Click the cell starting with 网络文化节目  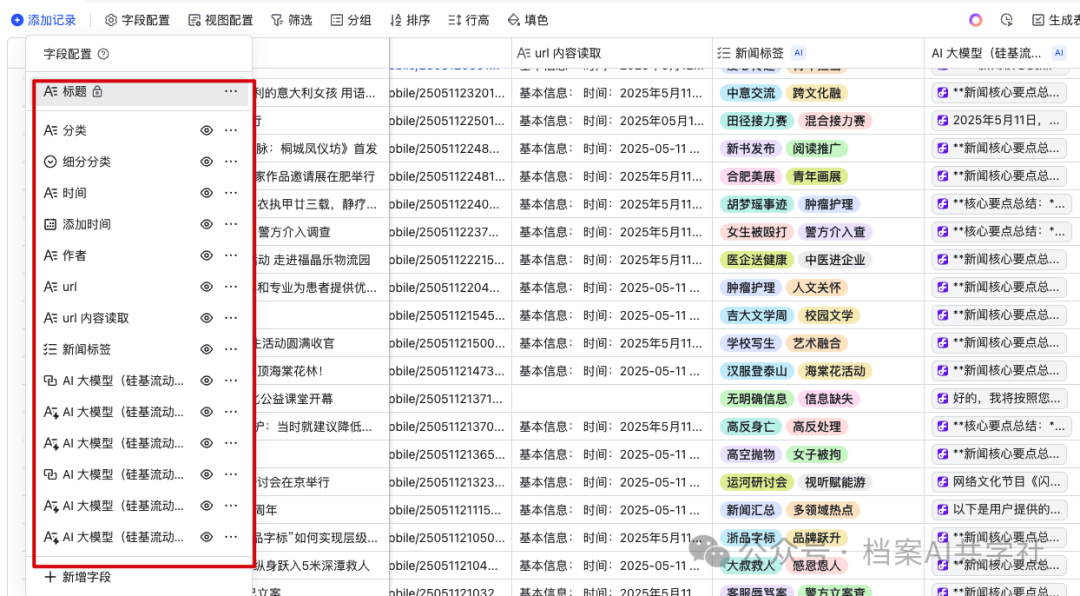pyautogui.click(x=999, y=482)
